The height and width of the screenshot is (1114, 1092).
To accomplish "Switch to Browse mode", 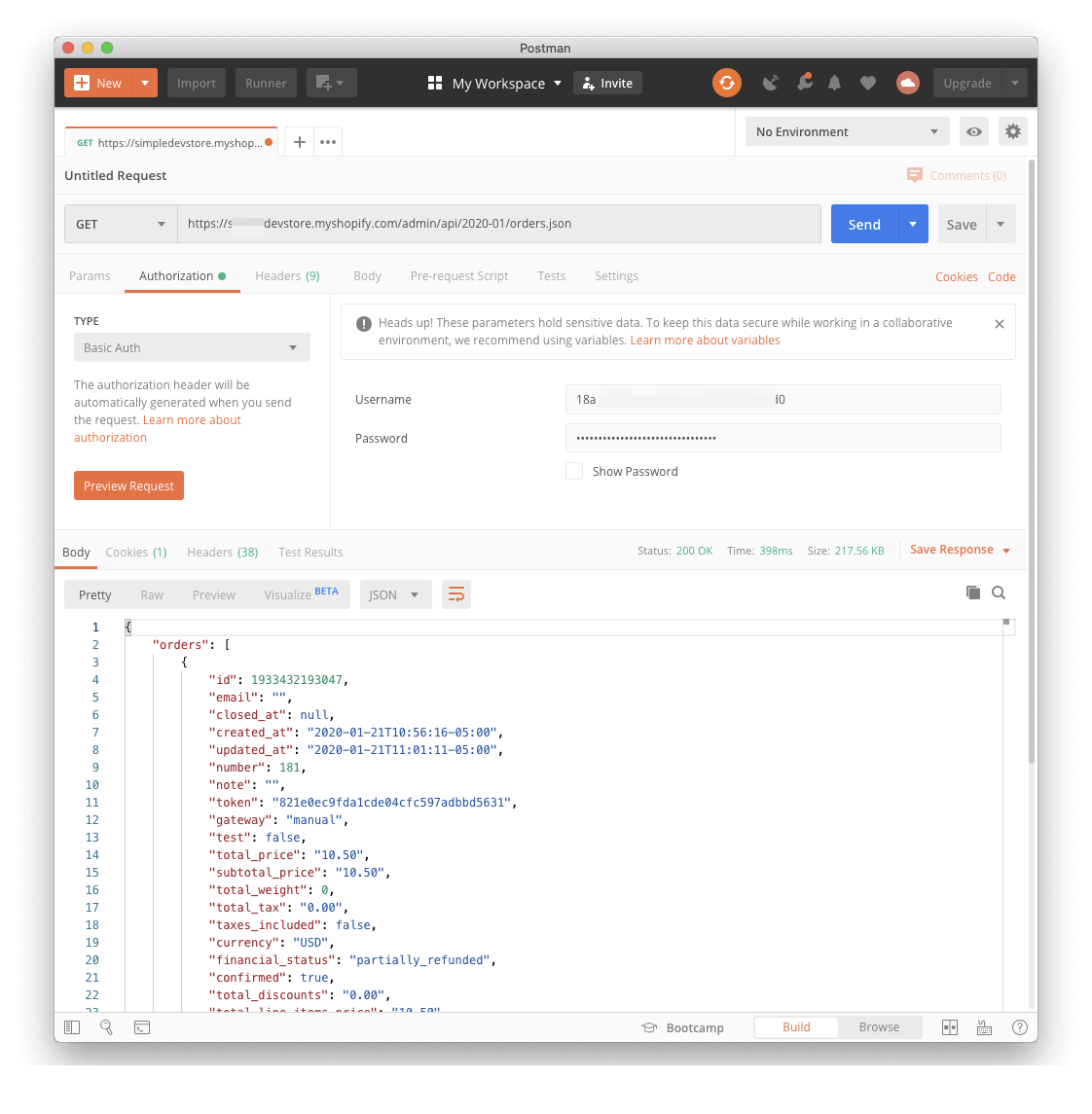I will click(x=879, y=1027).
